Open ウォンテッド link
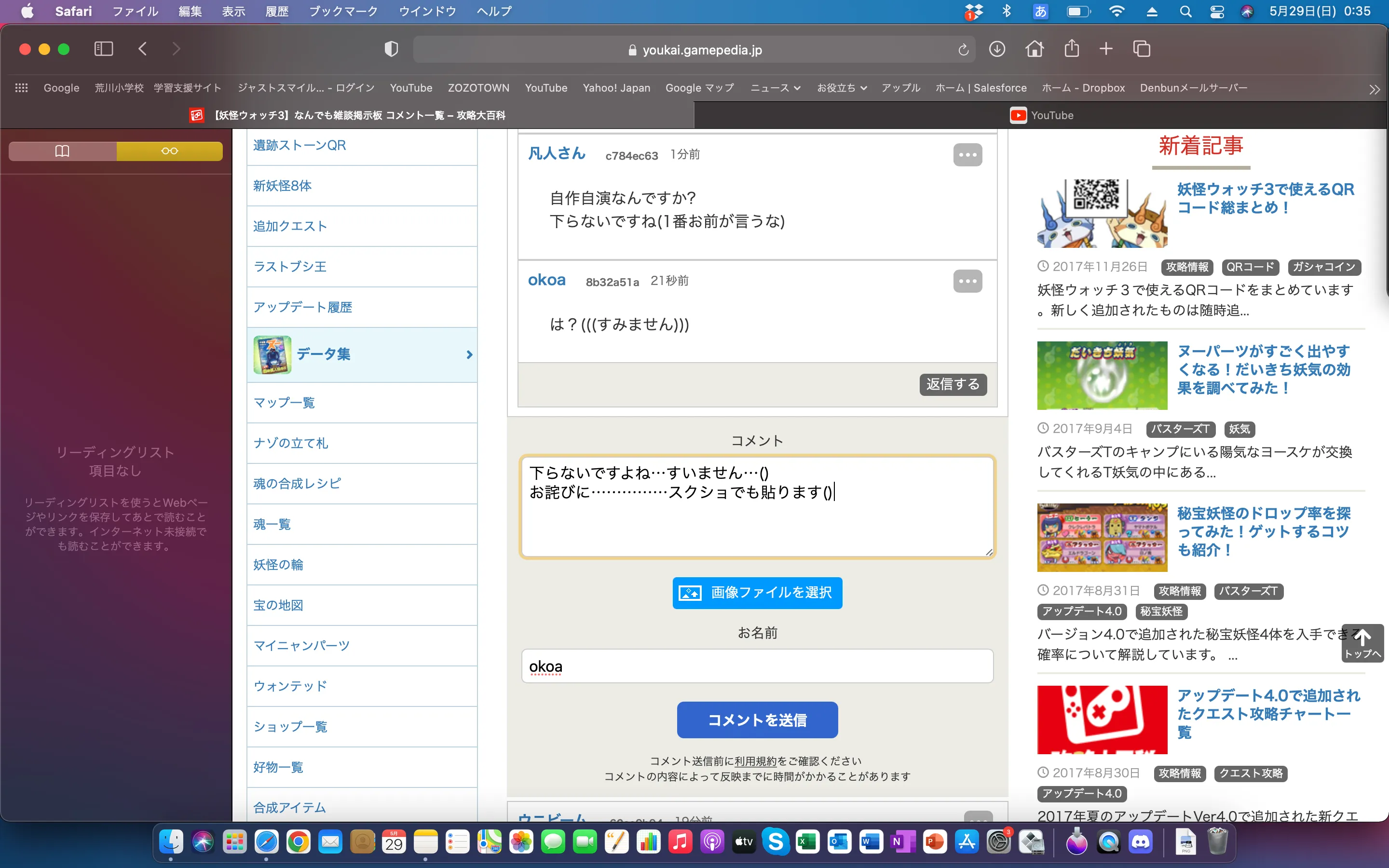Screen dimensions: 1389x868 click(x=290, y=686)
